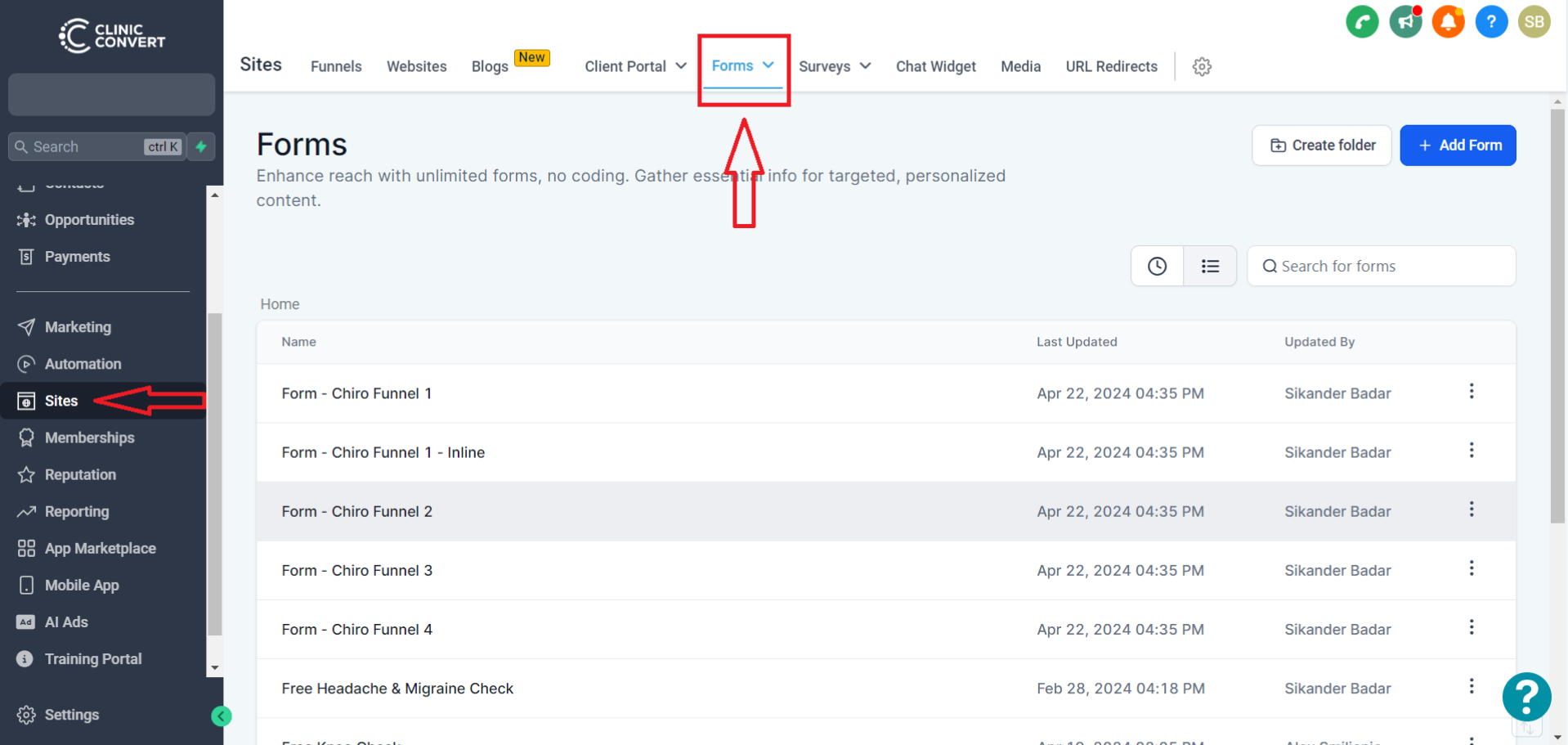1568x745 pixels.
Task: Open options for Form - Chiro Funnel 4
Action: 1472,627
